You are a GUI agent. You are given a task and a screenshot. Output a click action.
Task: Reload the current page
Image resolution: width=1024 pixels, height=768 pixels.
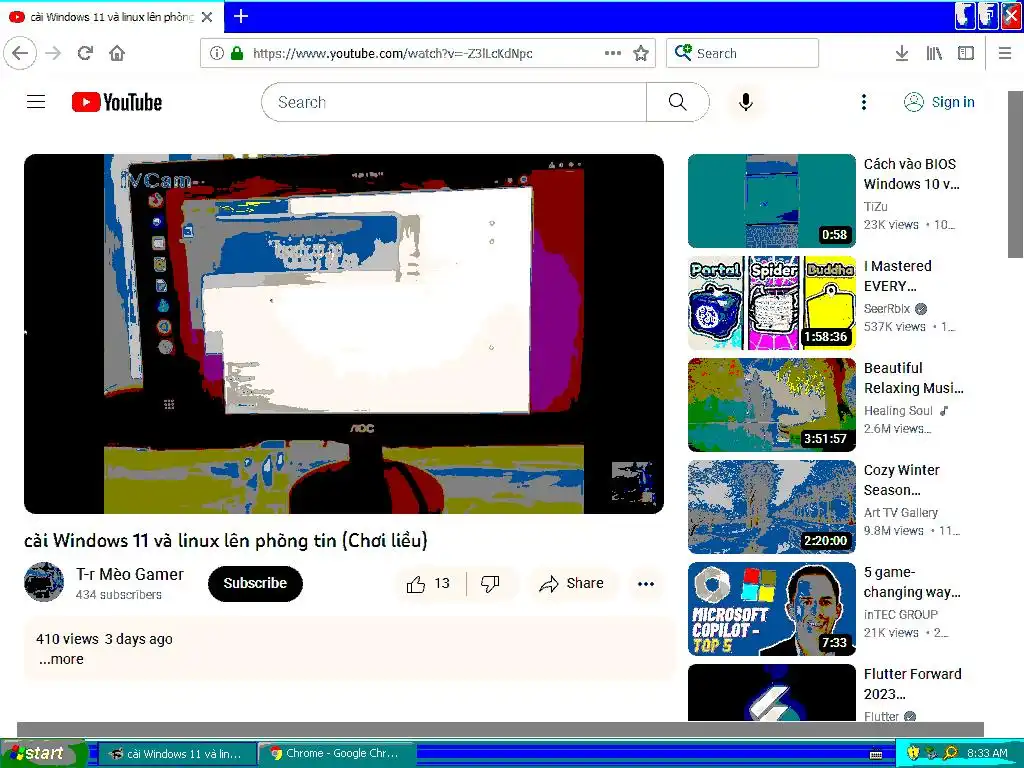(x=86, y=53)
